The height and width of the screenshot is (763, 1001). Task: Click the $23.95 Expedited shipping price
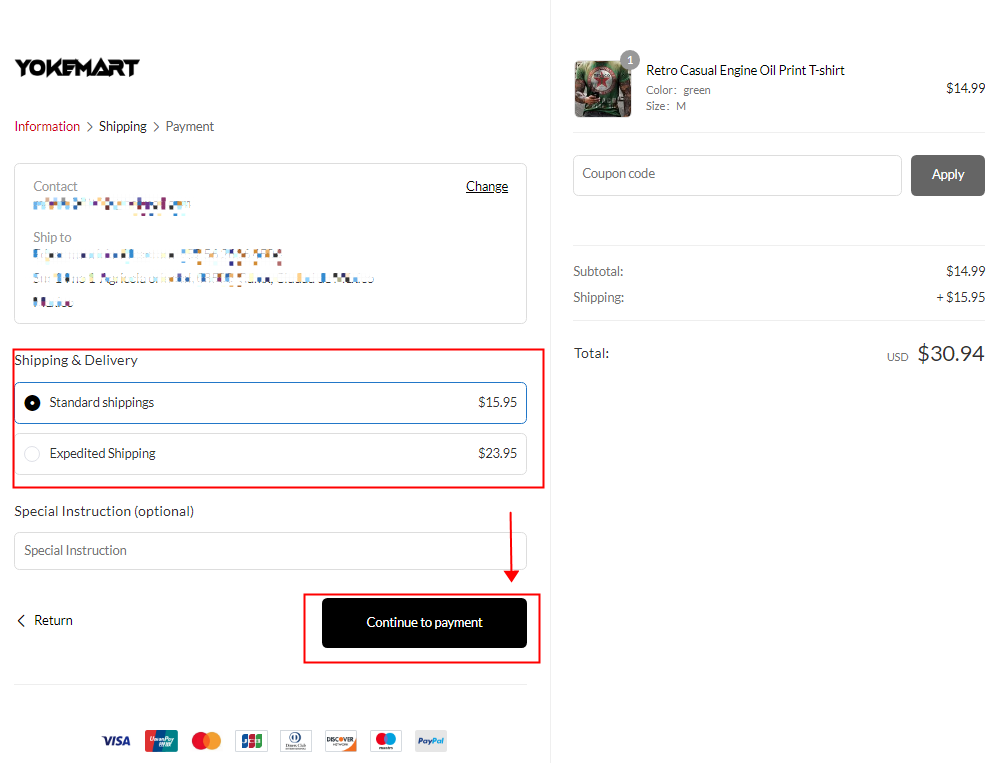click(497, 453)
